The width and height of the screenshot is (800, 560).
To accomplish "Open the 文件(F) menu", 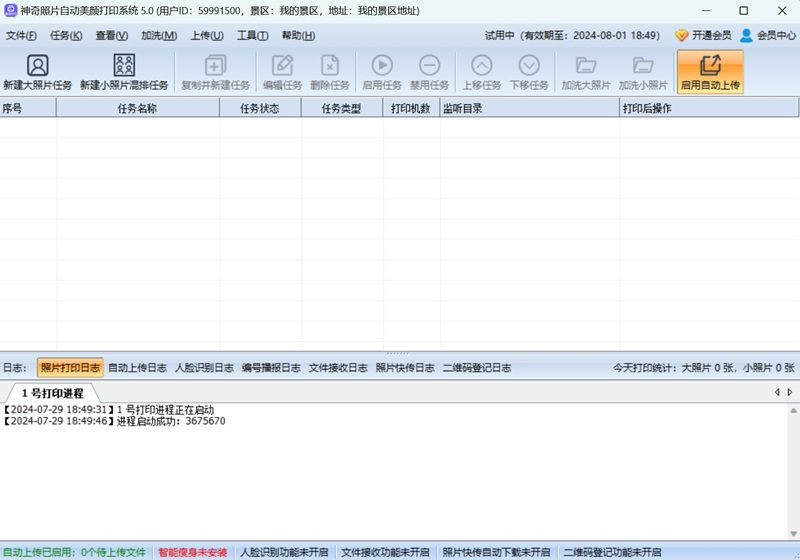I will point(21,36).
